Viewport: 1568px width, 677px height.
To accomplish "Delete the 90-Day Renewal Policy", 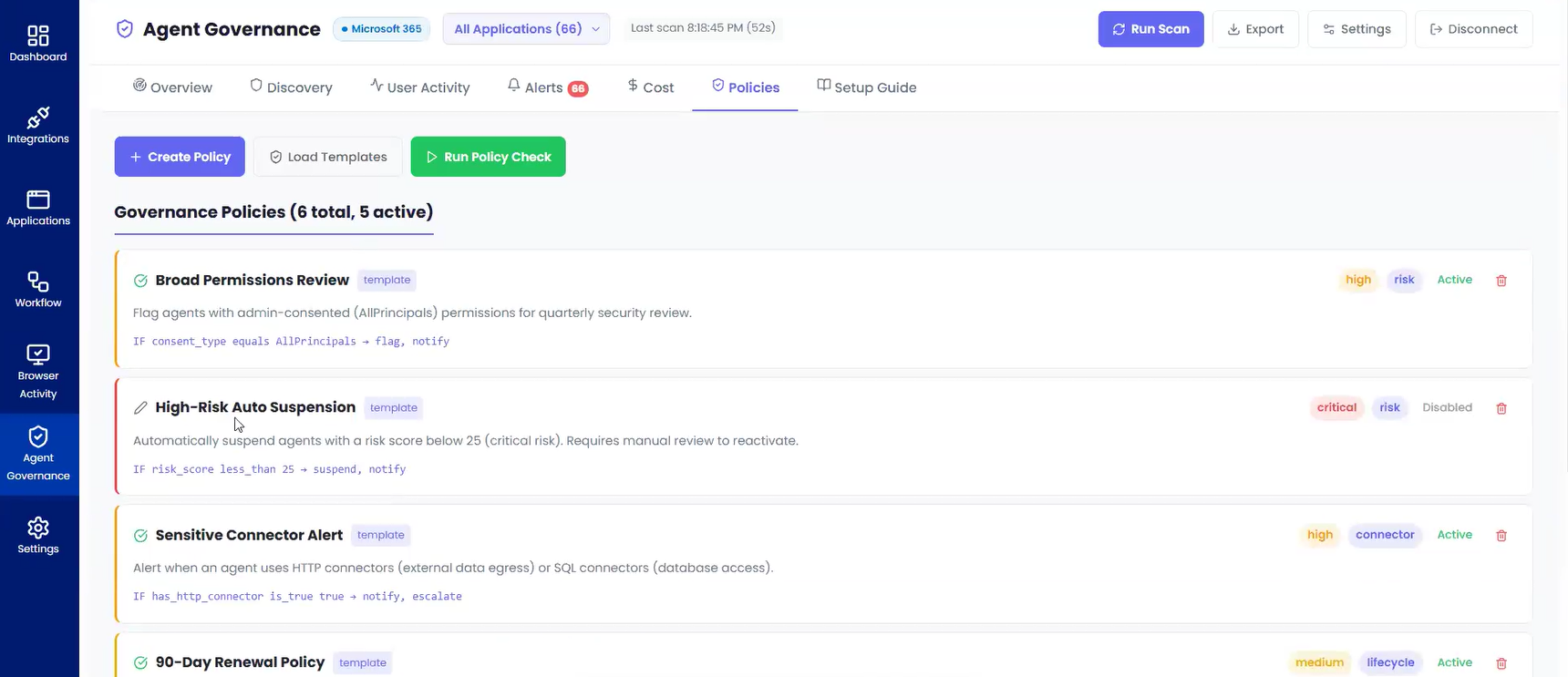I will pos(1501,663).
